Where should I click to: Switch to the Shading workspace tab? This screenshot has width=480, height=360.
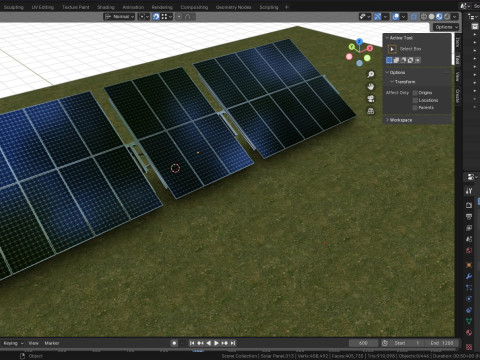(x=106, y=7)
